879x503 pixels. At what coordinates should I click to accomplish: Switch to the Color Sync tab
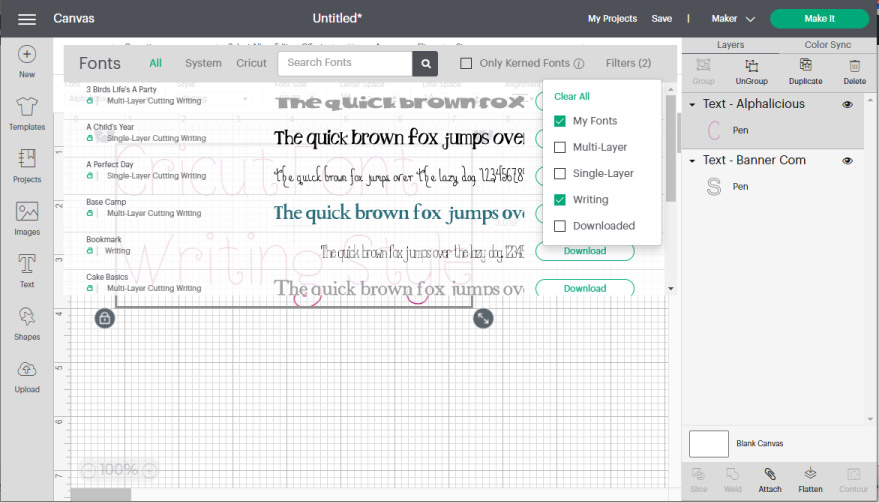829,45
